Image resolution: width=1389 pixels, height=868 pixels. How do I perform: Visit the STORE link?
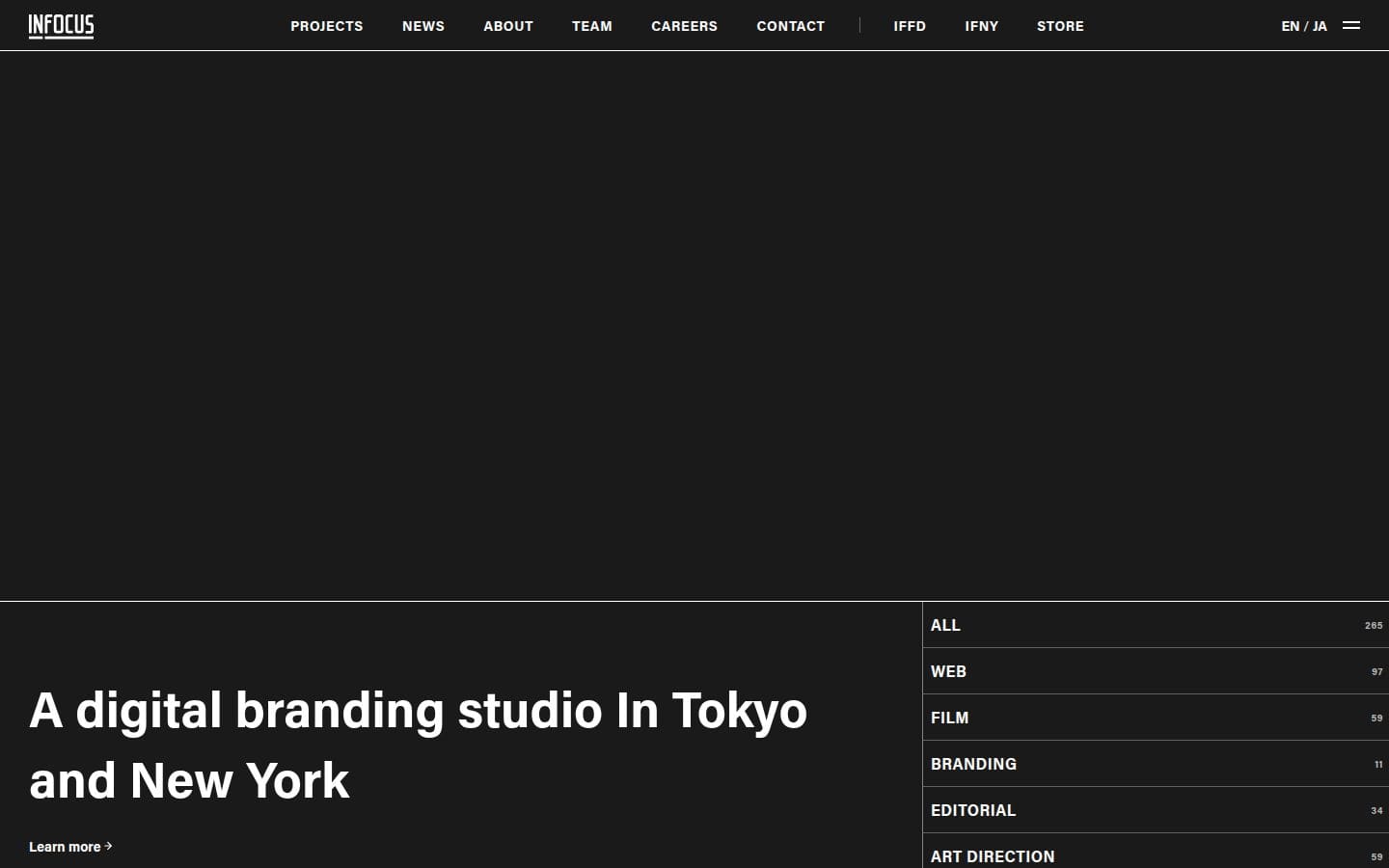click(1060, 26)
